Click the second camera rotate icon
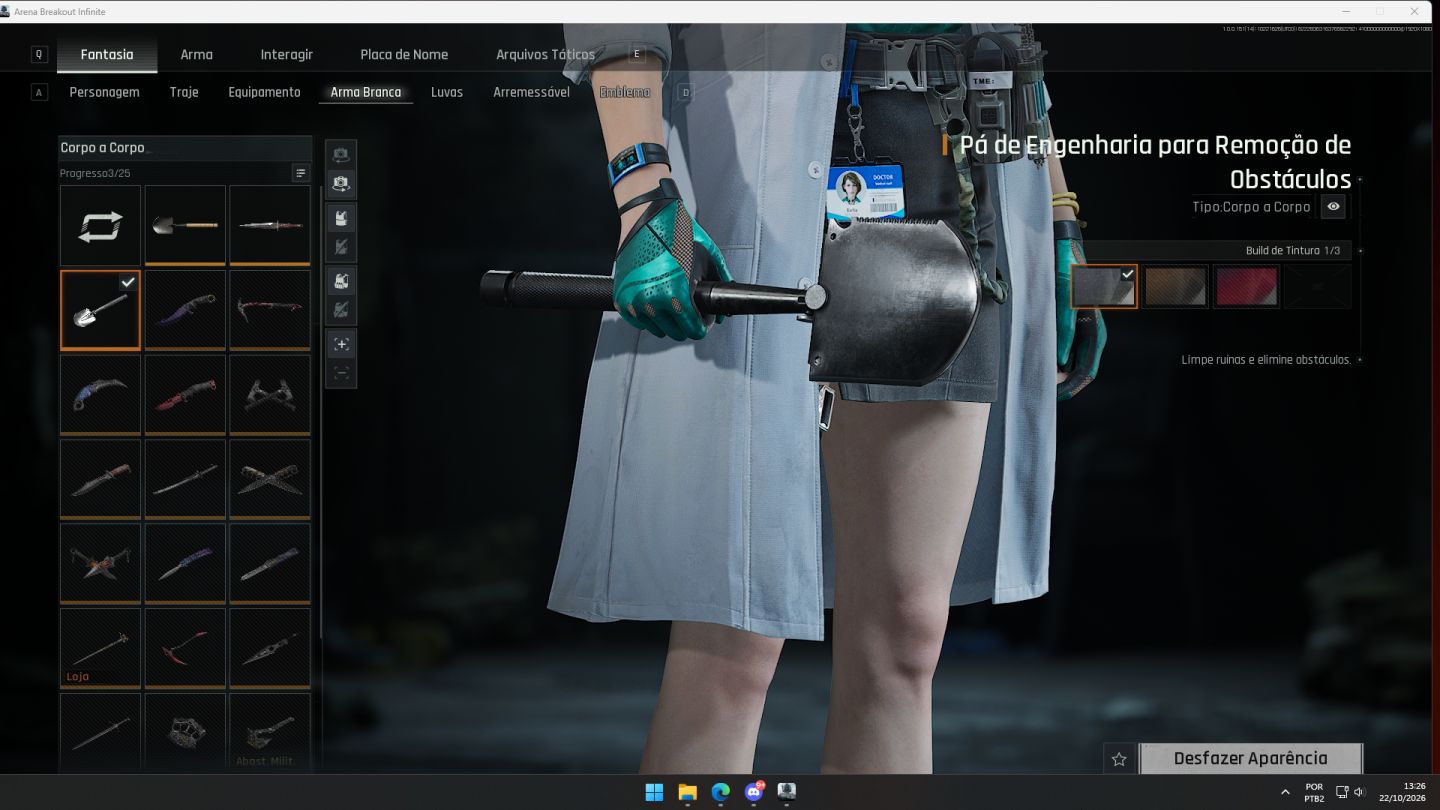 tap(341, 184)
